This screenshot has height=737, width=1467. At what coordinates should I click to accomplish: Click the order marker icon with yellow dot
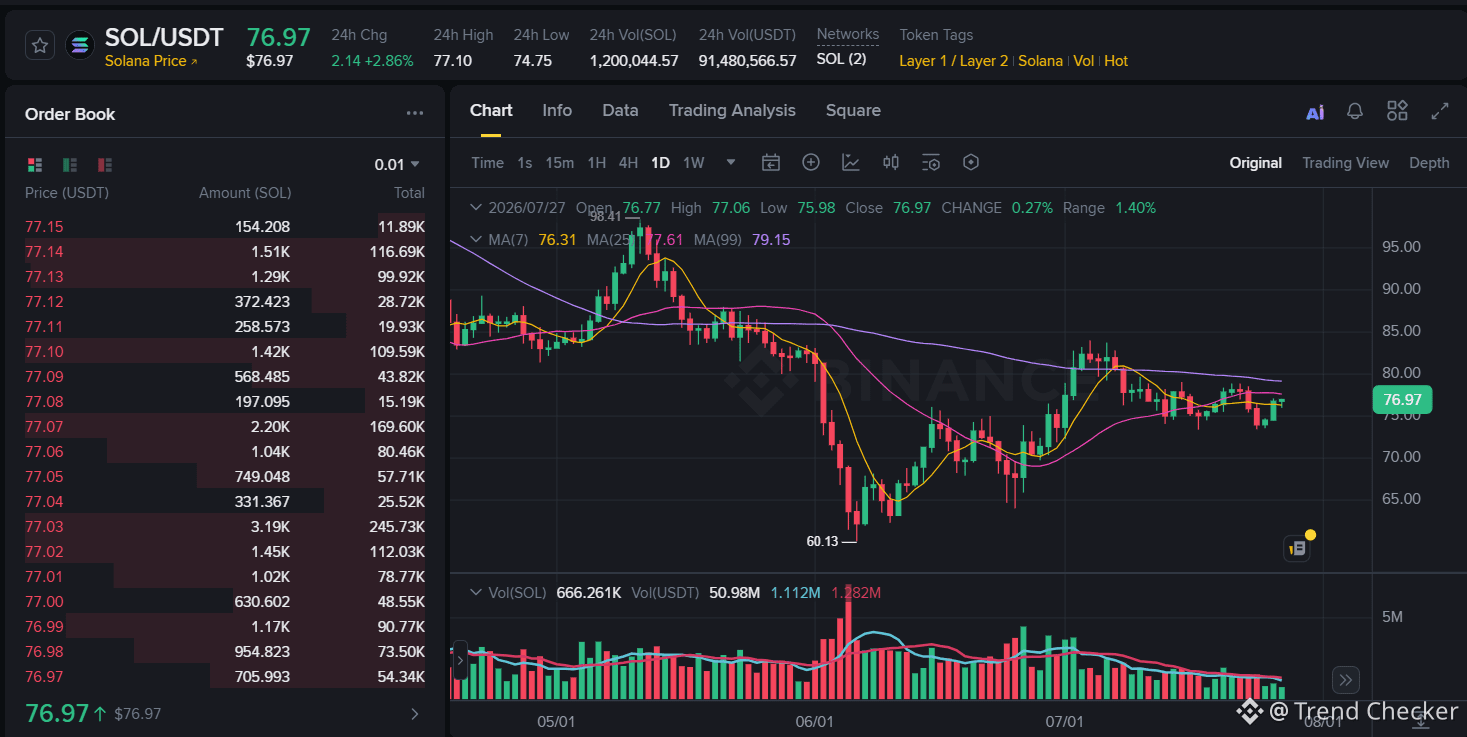click(1298, 547)
